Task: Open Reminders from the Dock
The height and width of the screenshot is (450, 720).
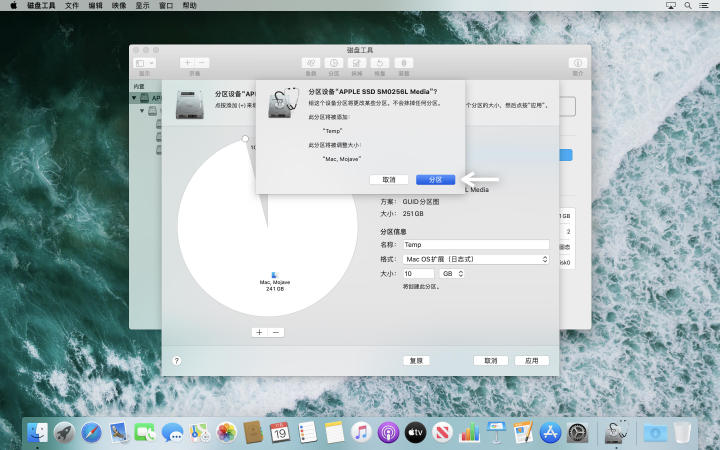Action: pyautogui.click(x=307, y=433)
